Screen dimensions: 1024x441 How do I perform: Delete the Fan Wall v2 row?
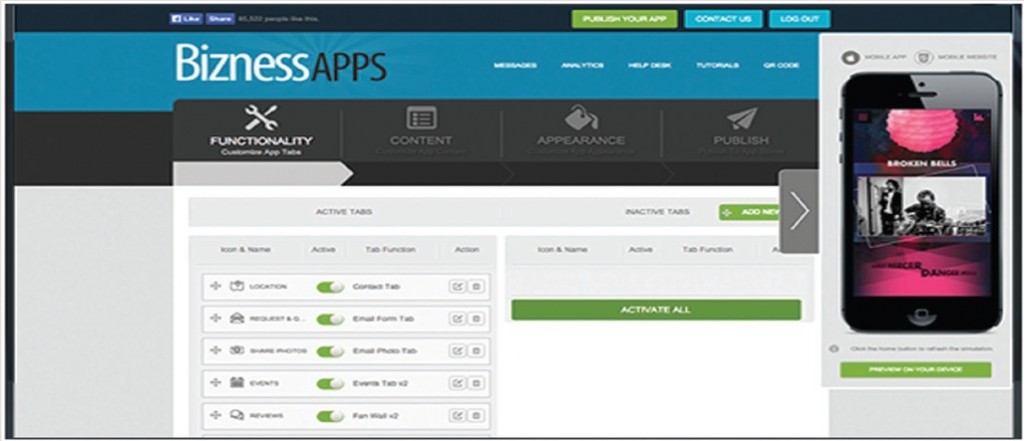click(476, 416)
